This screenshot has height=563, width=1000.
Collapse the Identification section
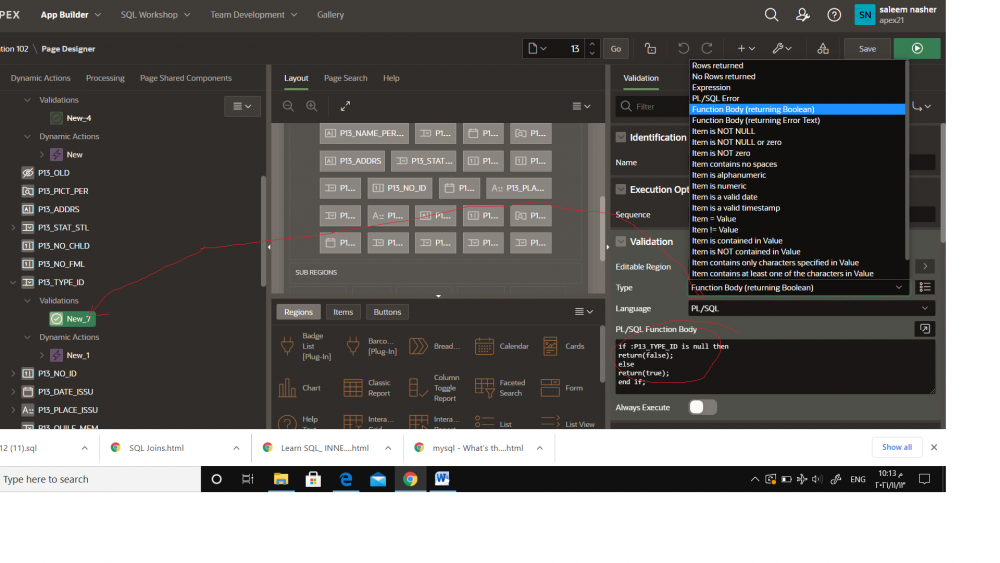point(621,138)
